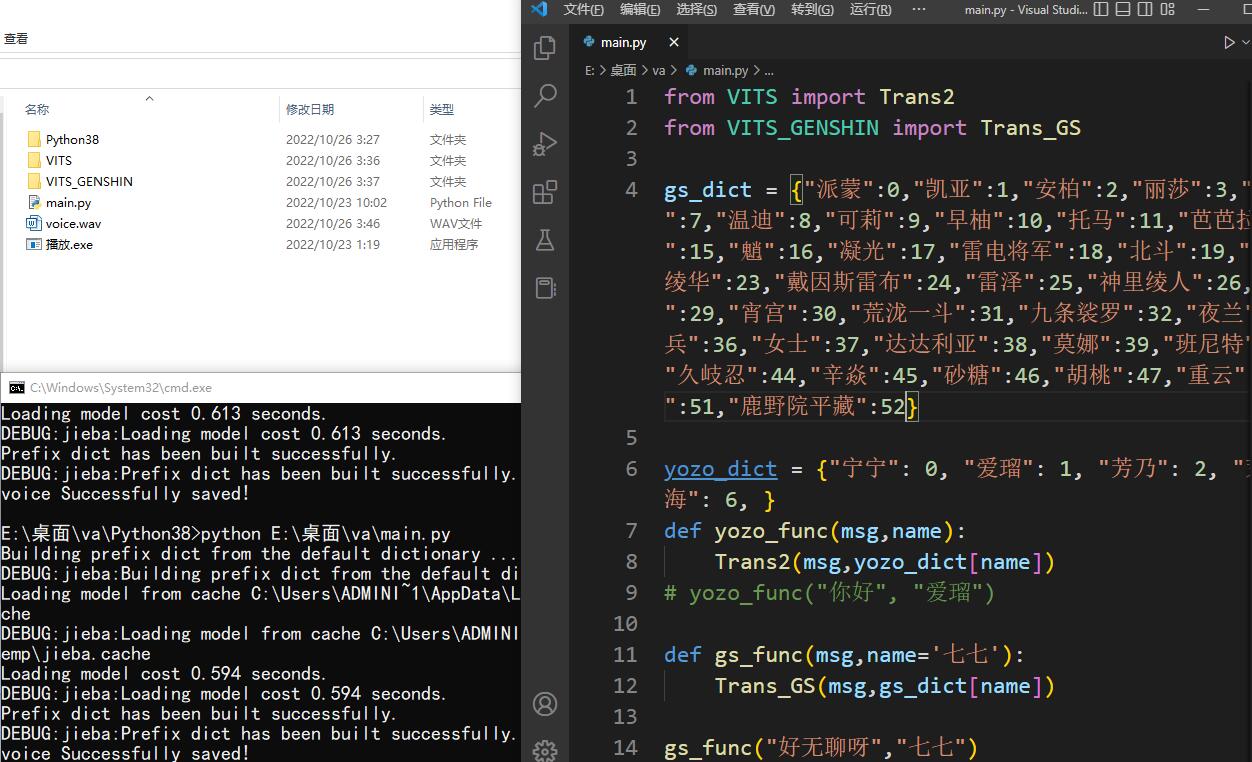Open Run and Debug view
This screenshot has width=1252, height=762.
coord(545,144)
